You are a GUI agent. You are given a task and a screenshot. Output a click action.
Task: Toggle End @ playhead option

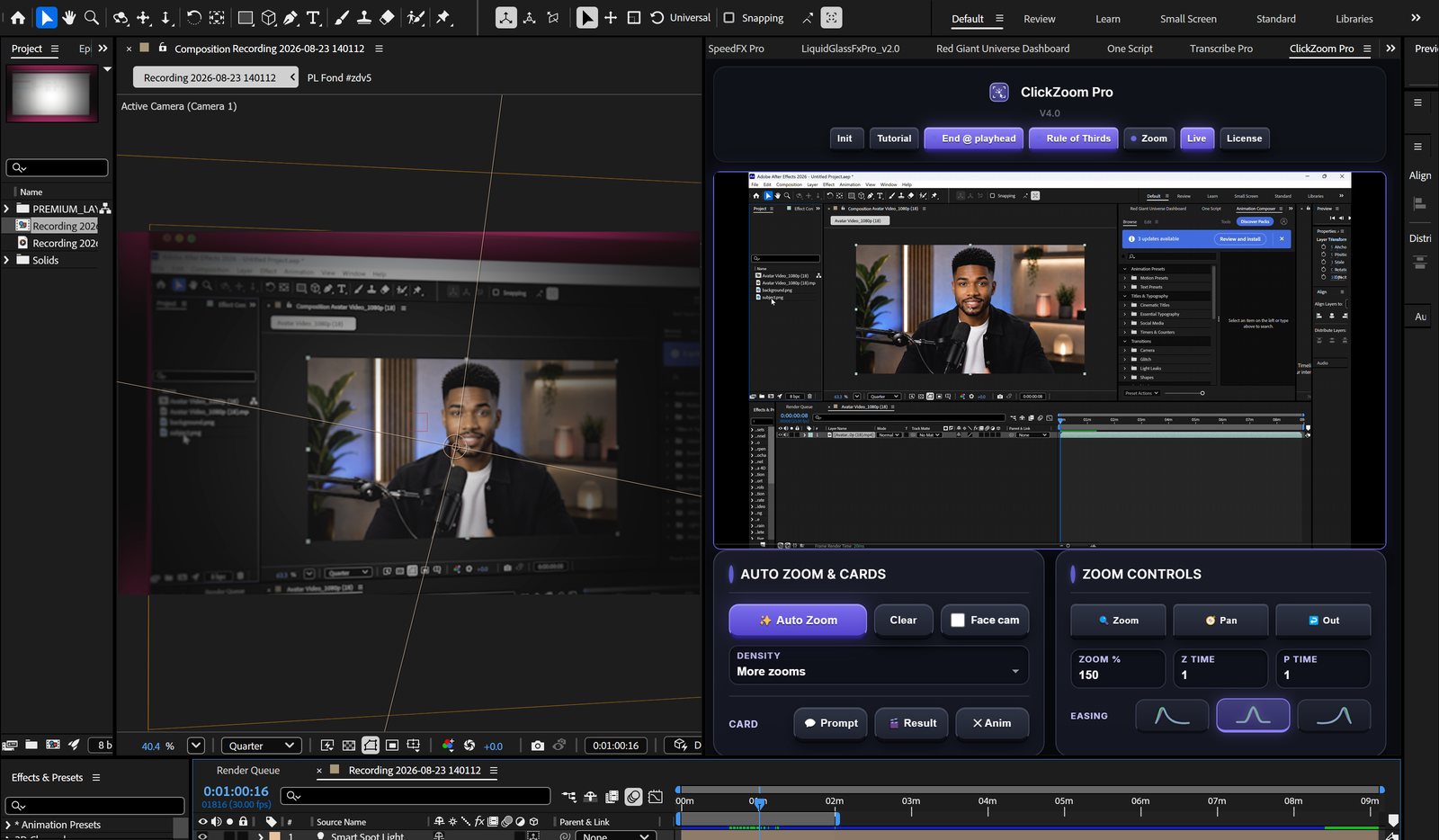pyautogui.click(x=974, y=139)
